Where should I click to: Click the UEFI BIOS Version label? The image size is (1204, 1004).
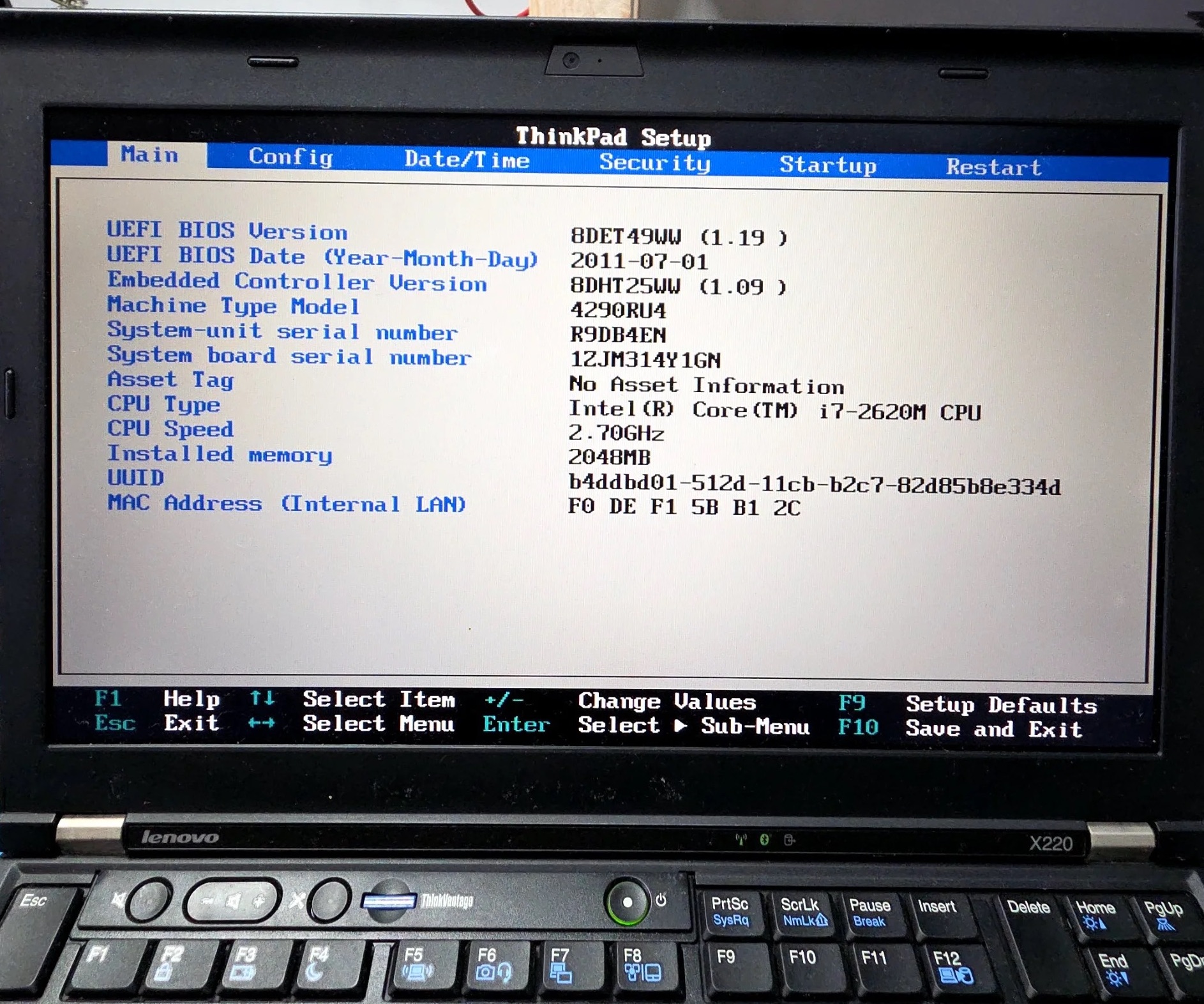click(227, 230)
